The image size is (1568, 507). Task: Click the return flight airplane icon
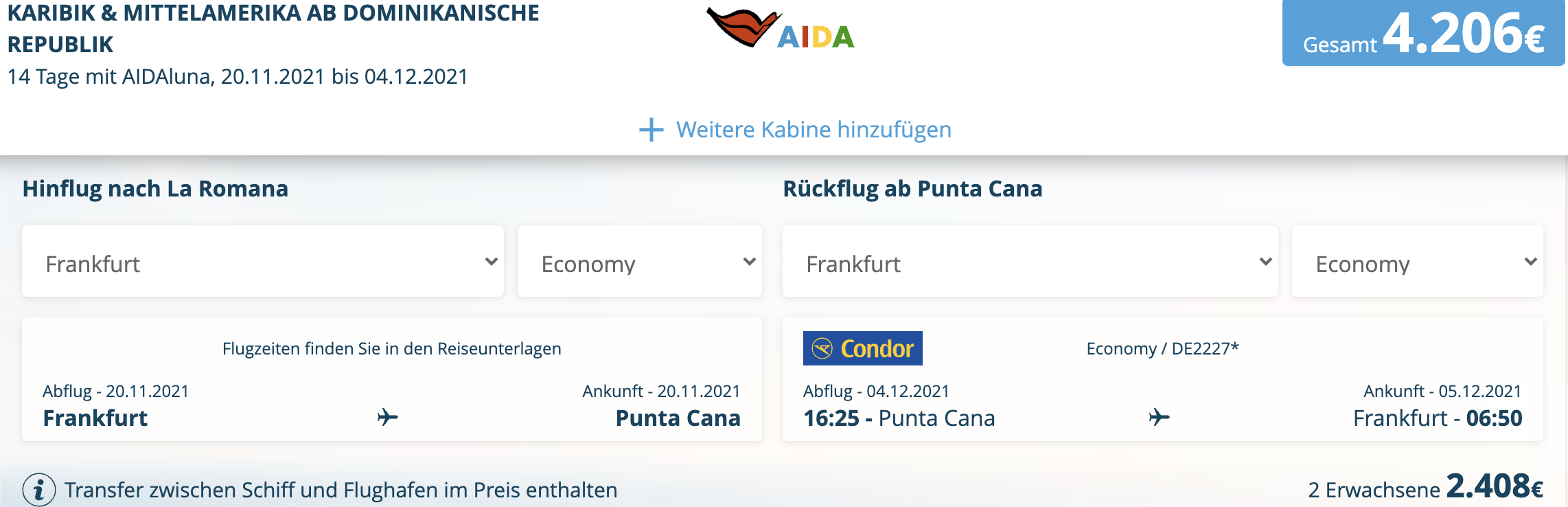[x=1159, y=417]
